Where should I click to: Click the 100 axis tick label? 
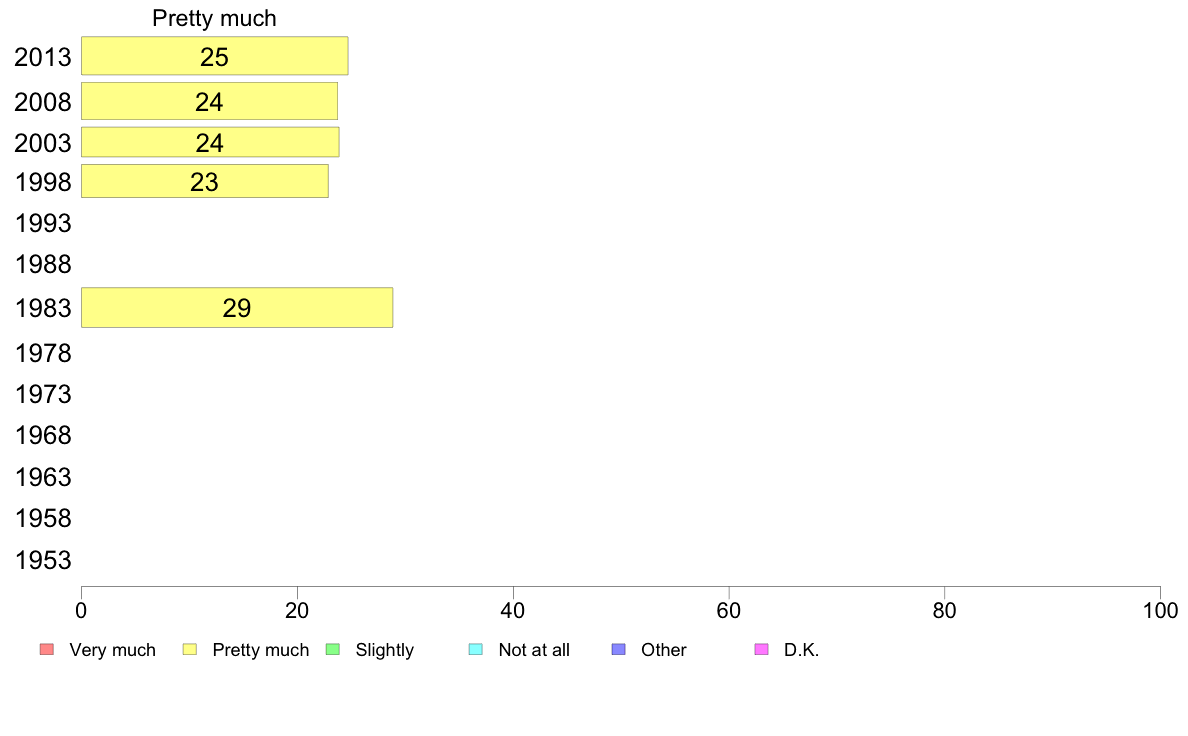[x=1160, y=611]
